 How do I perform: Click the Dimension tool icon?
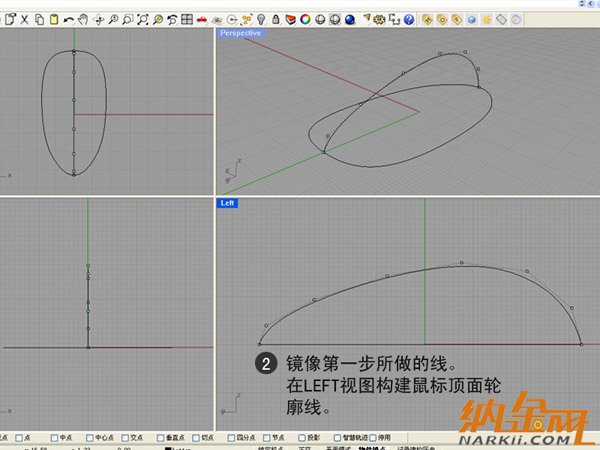[394, 19]
